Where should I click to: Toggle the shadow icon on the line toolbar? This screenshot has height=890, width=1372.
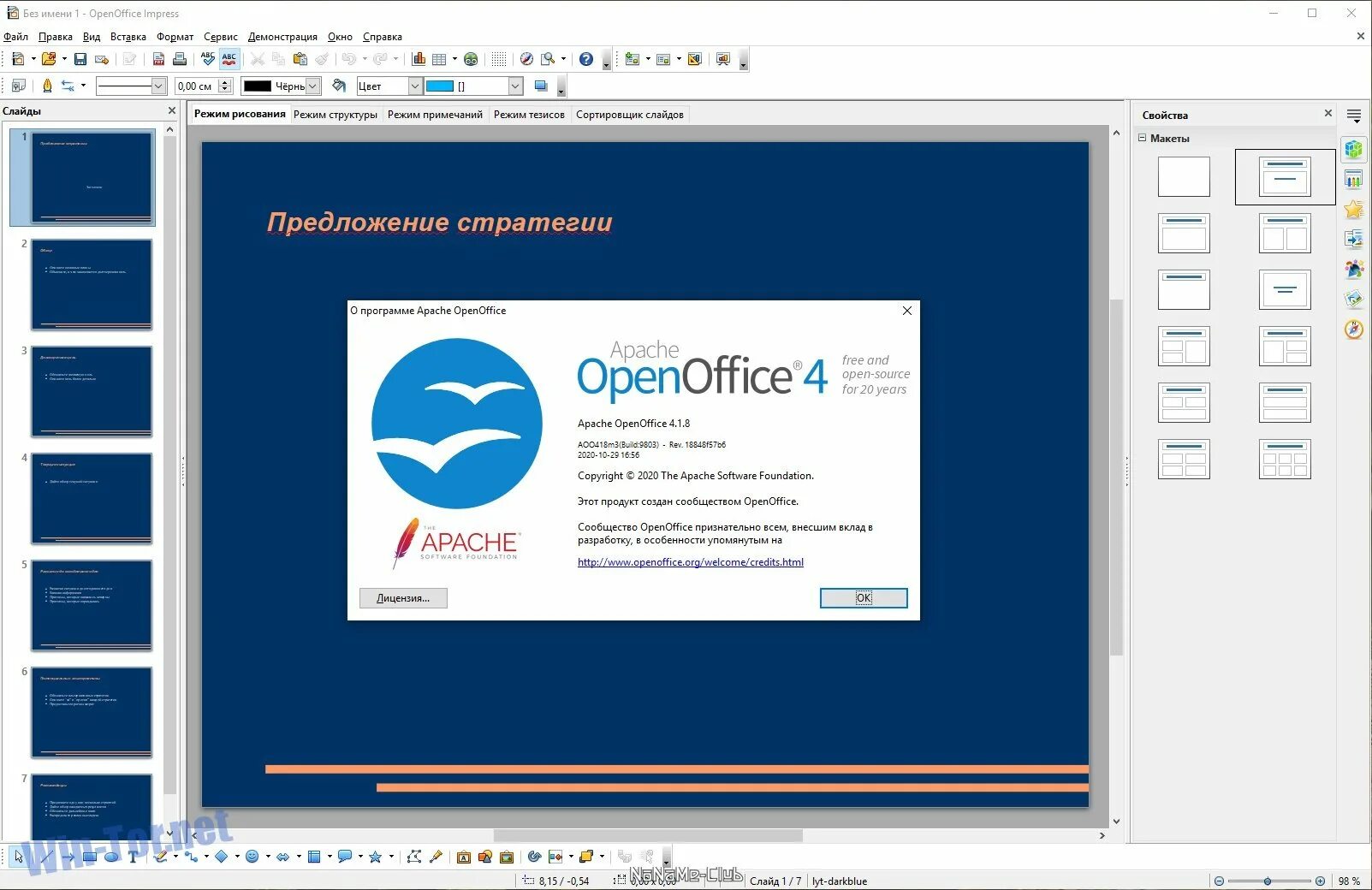coord(541,86)
